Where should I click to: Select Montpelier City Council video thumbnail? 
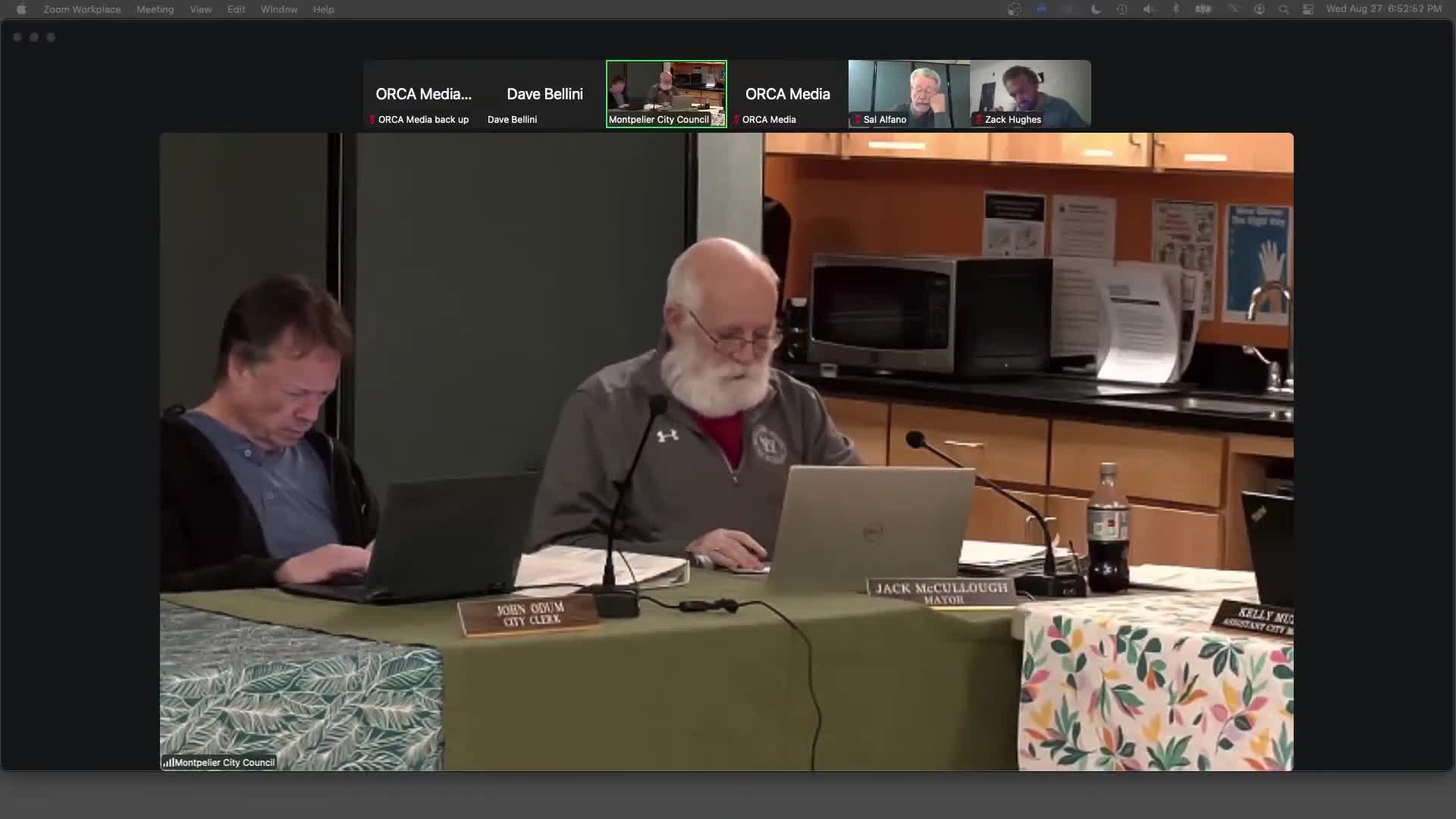666,94
